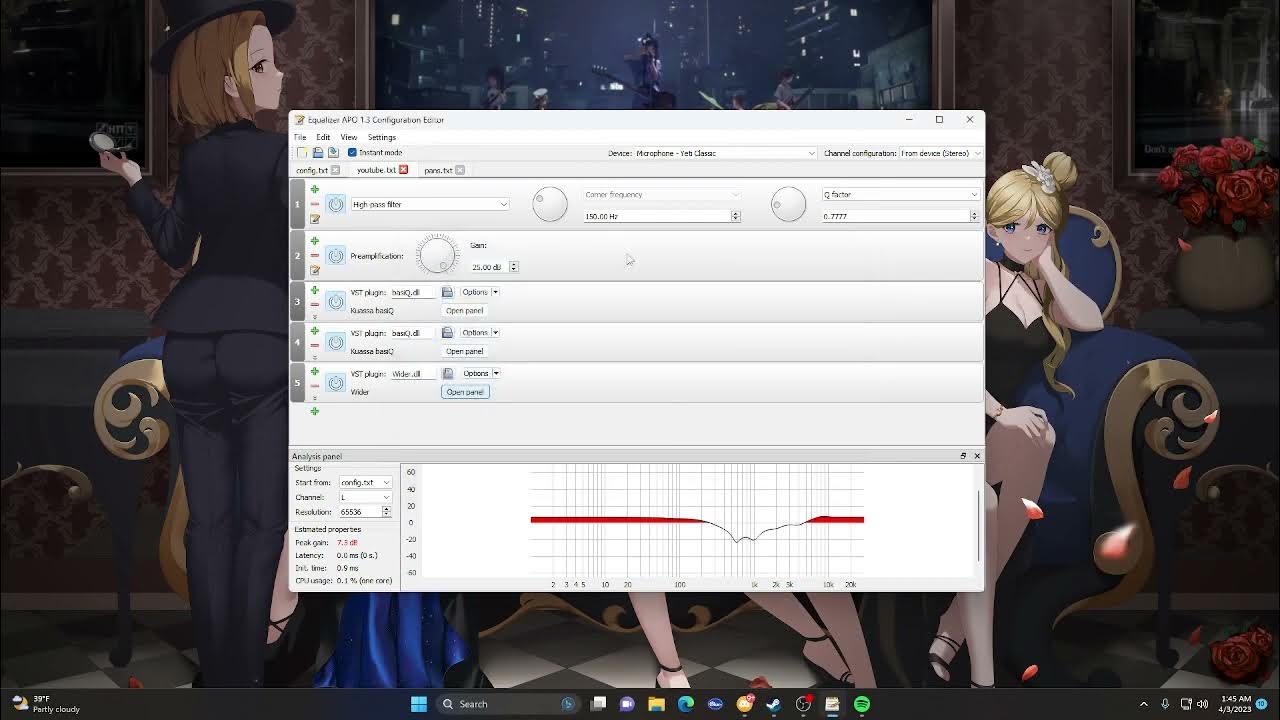Click the 25.00 dB gain stepper
1280x720 pixels.
point(513,267)
